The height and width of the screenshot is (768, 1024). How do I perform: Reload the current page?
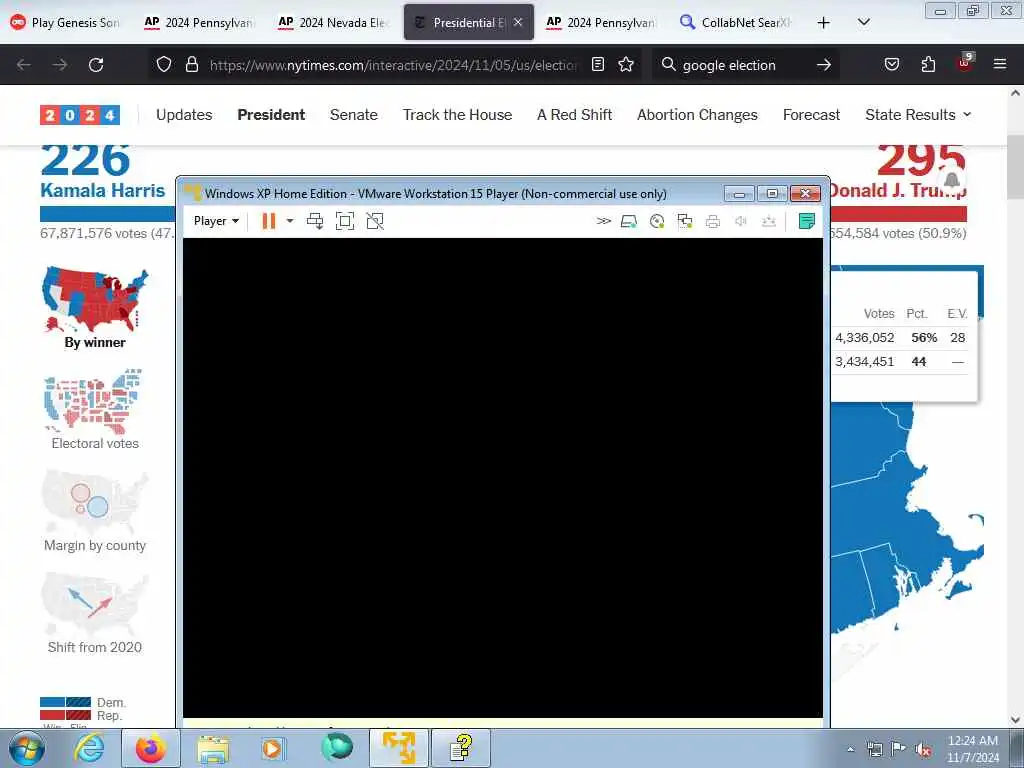[x=96, y=65]
